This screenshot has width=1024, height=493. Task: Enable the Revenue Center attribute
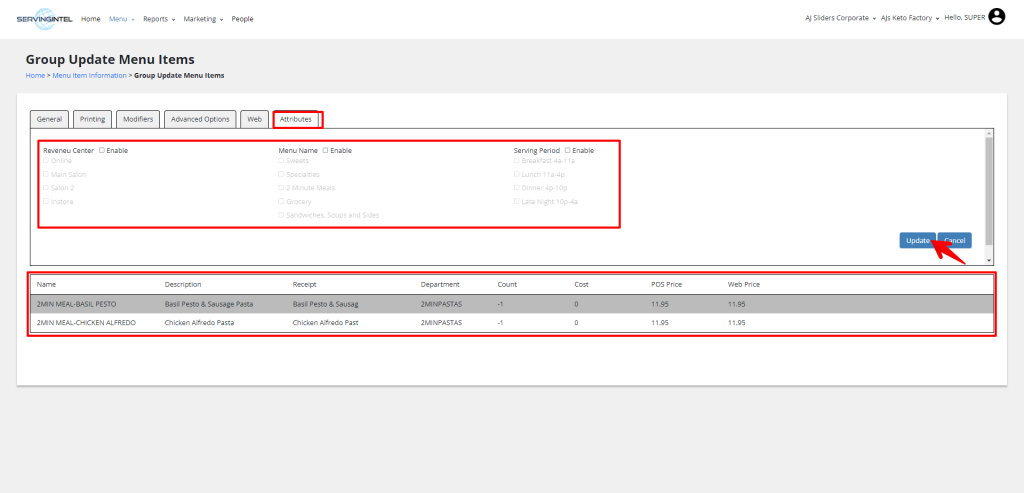click(102, 150)
